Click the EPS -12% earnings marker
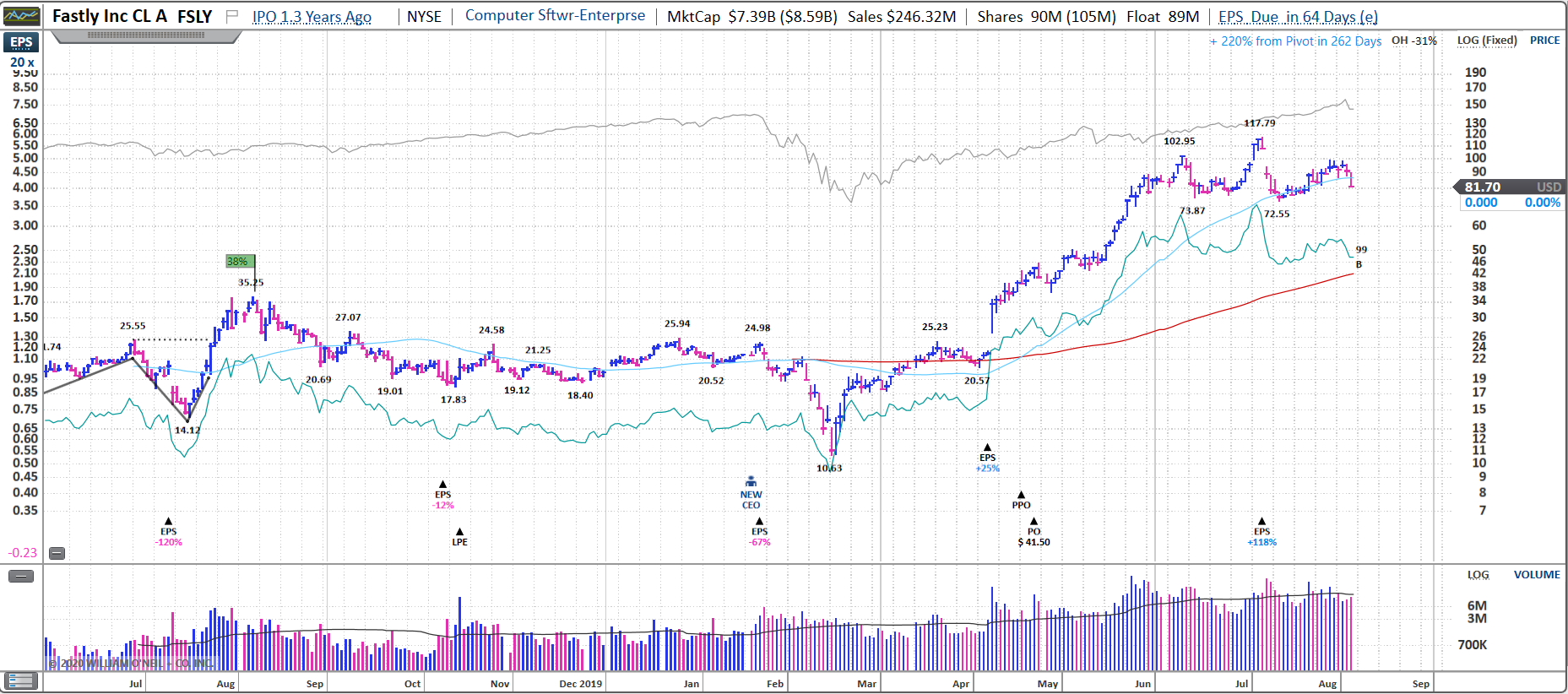The width and height of the screenshot is (1568, 694). coord(442,495)
